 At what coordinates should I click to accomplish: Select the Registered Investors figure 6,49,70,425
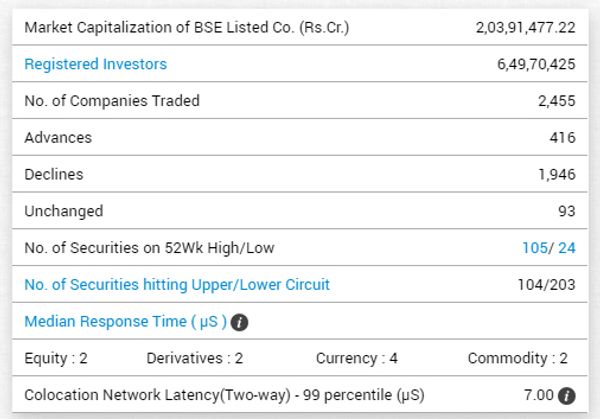tap(536, 64)
